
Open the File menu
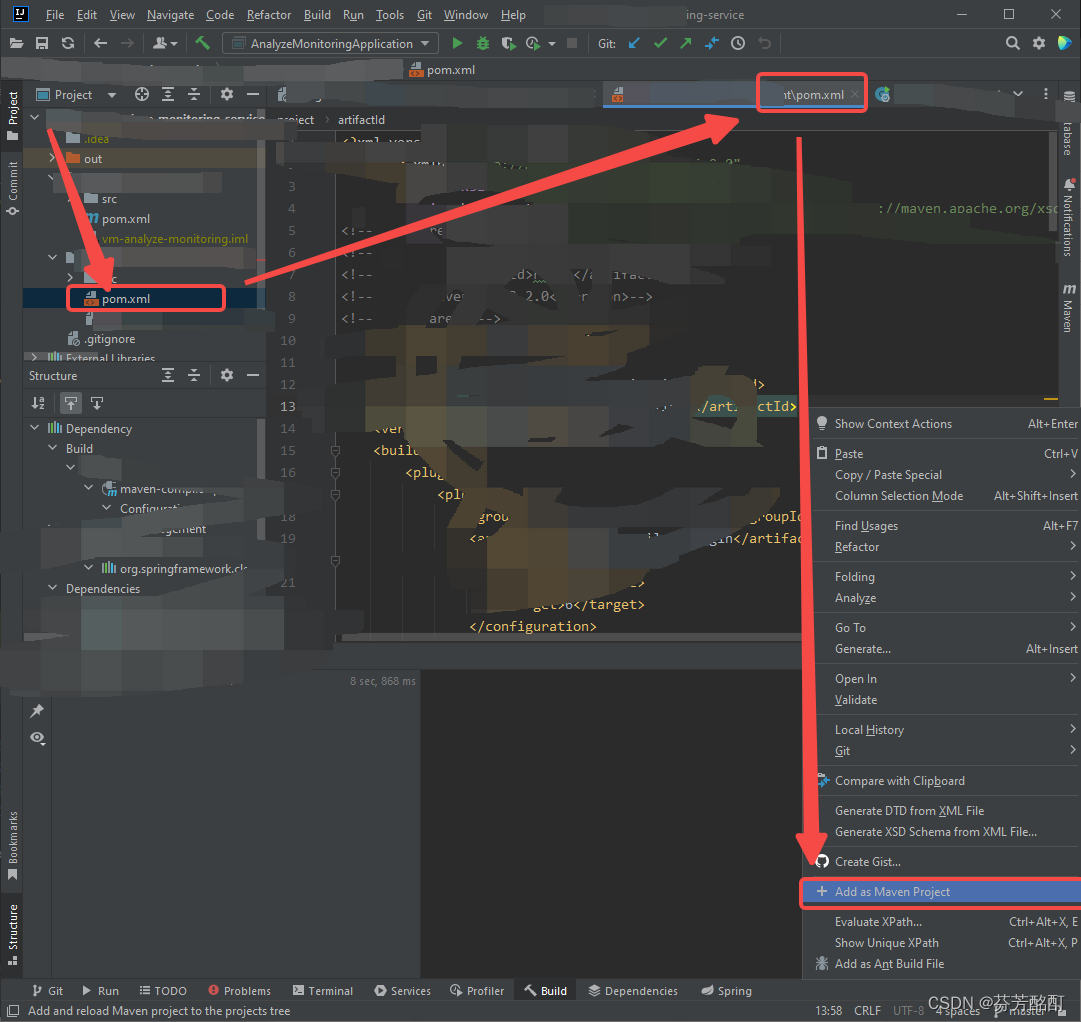tap(54, 14)
